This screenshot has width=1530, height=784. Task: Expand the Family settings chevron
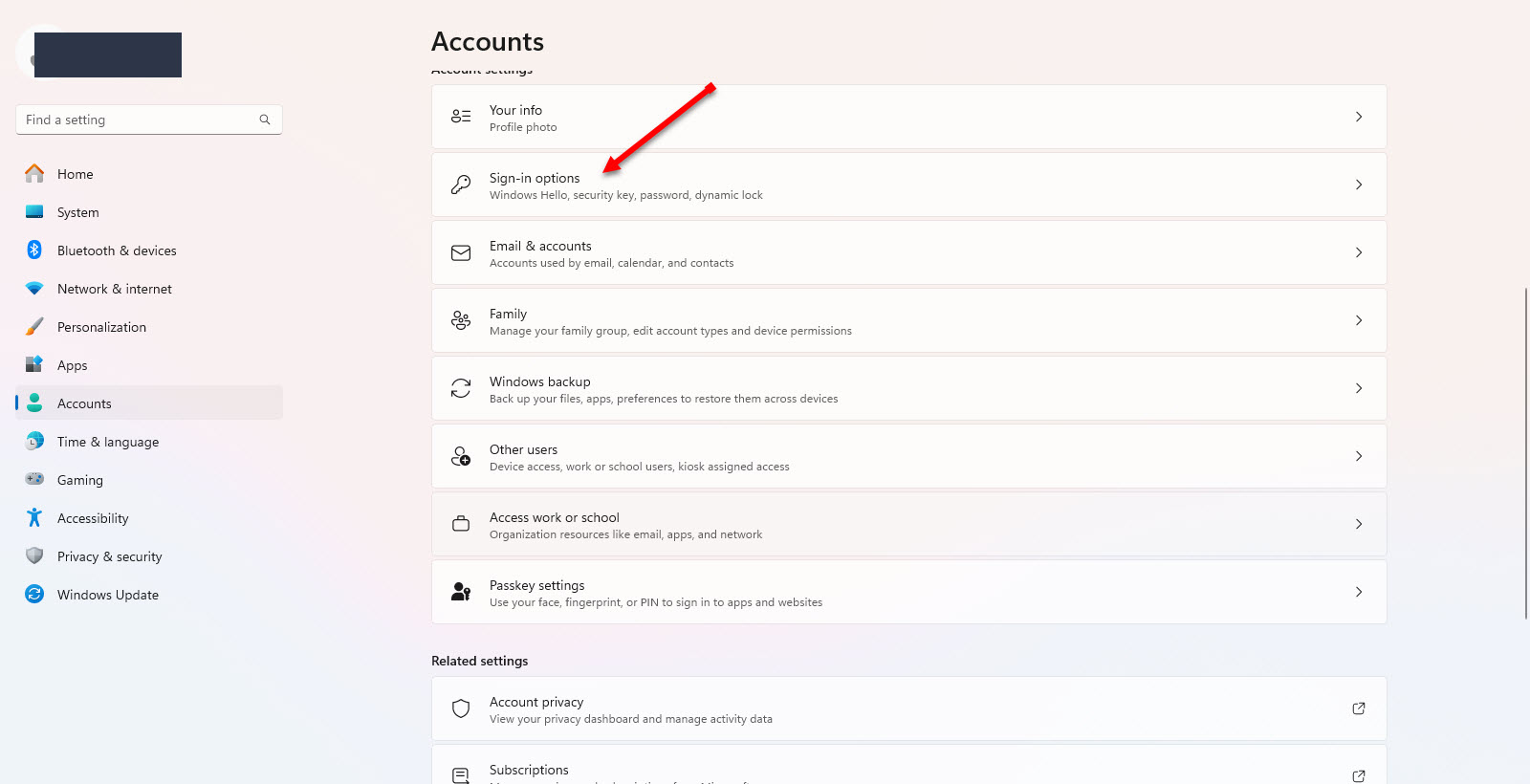[x=1358, y=320]
